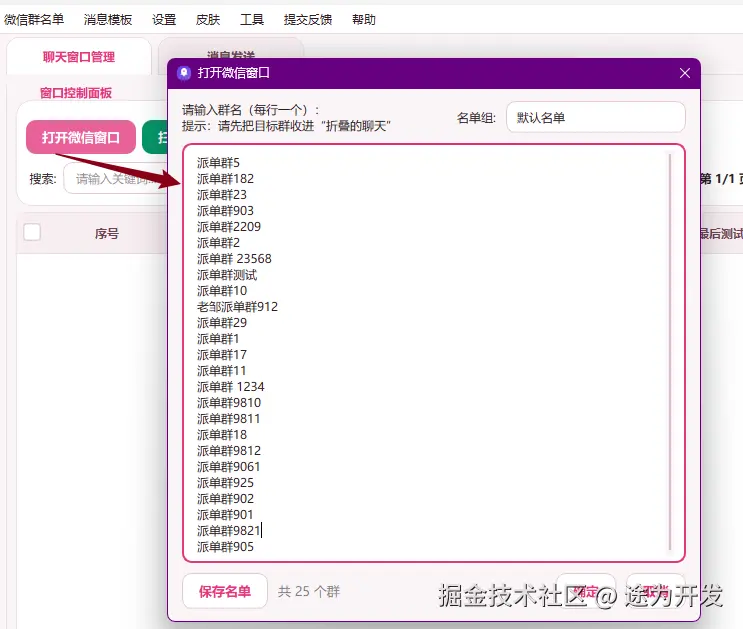Click the 序号 column header
This screenshot has height=629, width=743.
pyautogui.click(x=107, y=233)
